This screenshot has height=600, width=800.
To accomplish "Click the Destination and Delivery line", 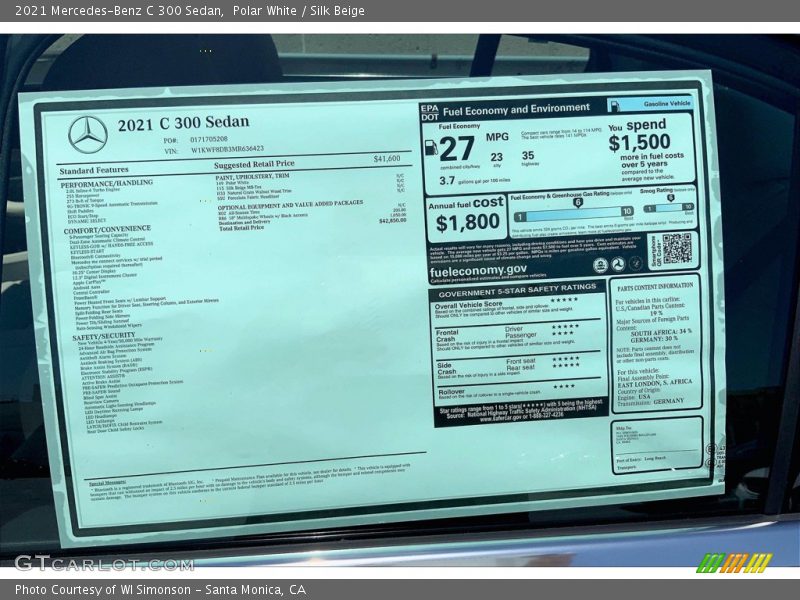I will tap(244, 222).
